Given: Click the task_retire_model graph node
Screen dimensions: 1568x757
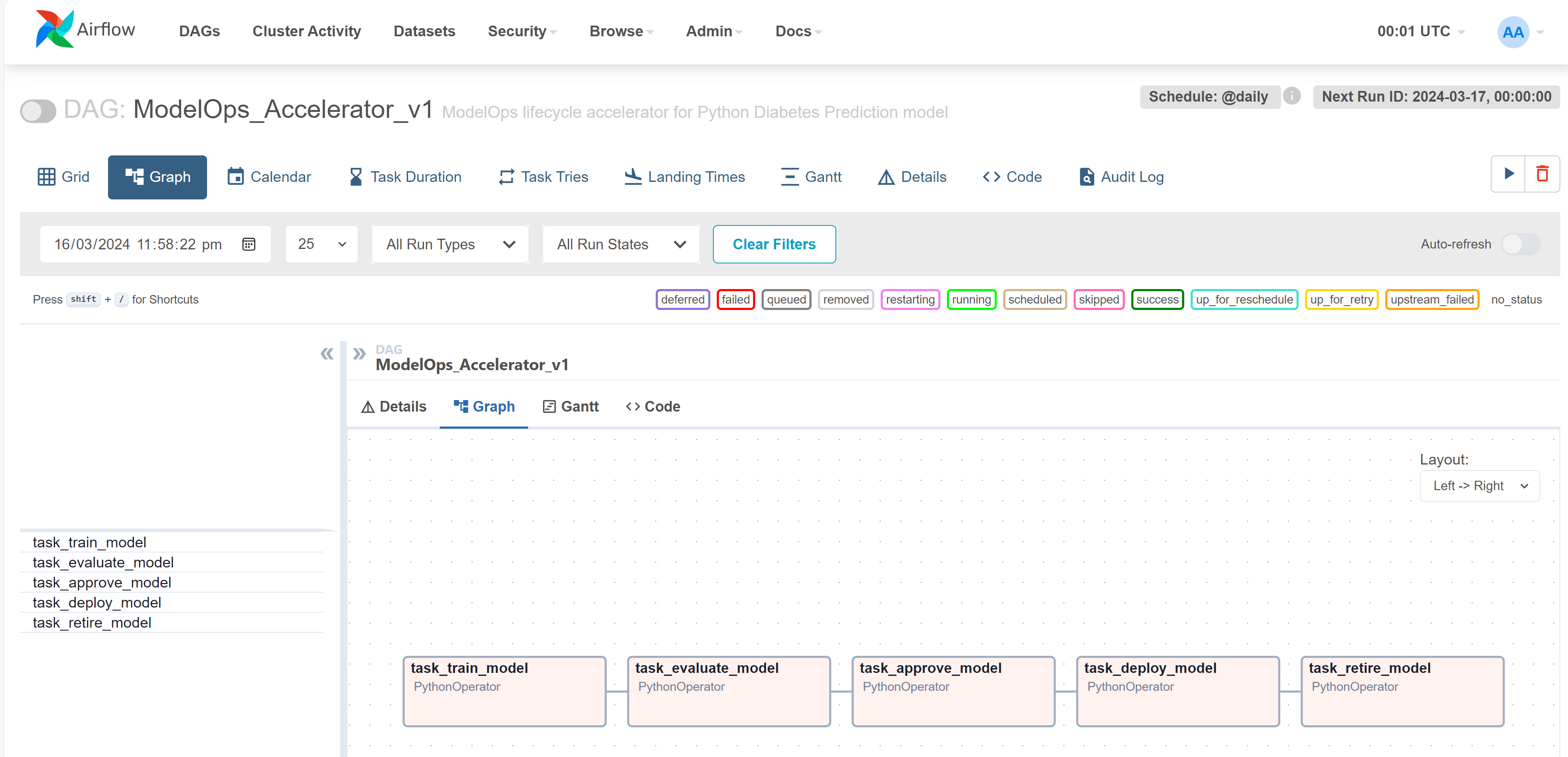Looking at the screenshot, I should (x=1402, y=691).
